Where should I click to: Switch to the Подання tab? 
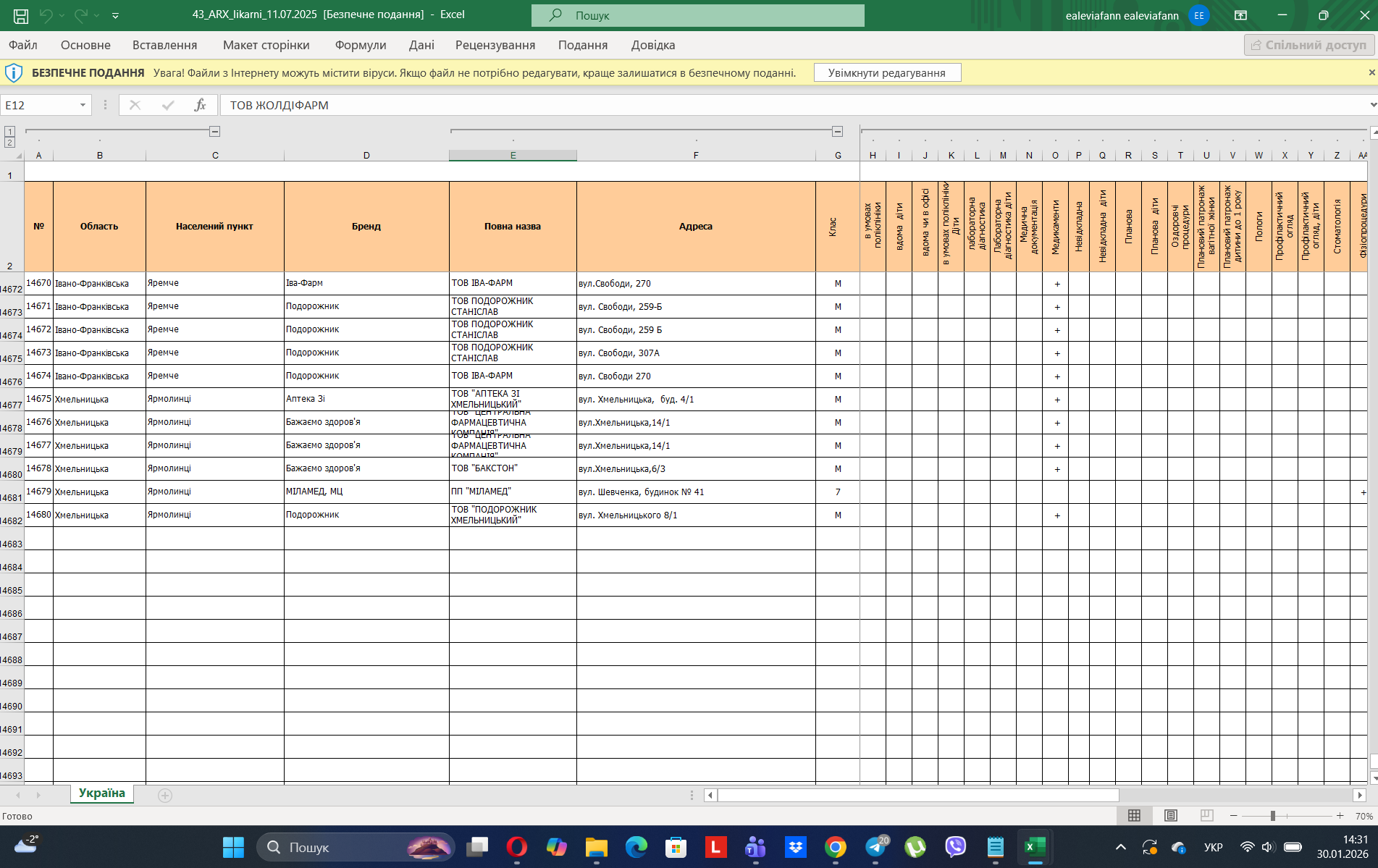click(x=583, y=45)
